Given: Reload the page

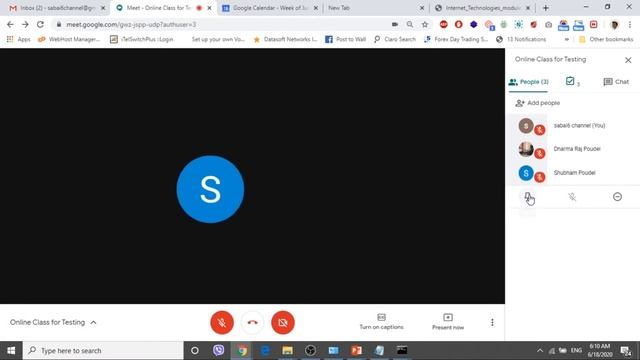Looking at the screenshot, I should tap(40, 24).
